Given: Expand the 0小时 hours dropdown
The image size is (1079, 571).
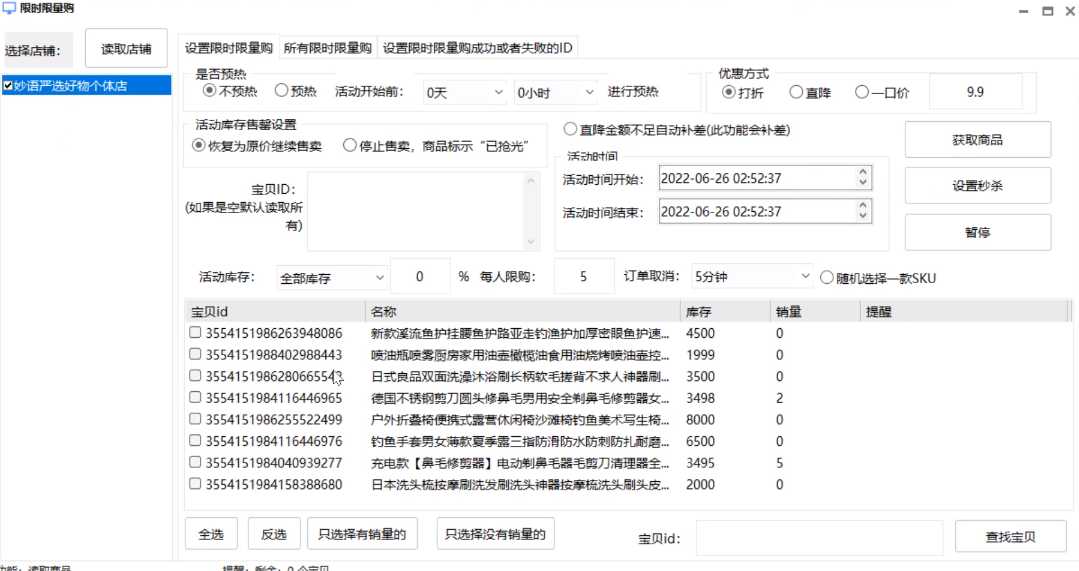Looking at the screenshot, I should coord(555,92).
